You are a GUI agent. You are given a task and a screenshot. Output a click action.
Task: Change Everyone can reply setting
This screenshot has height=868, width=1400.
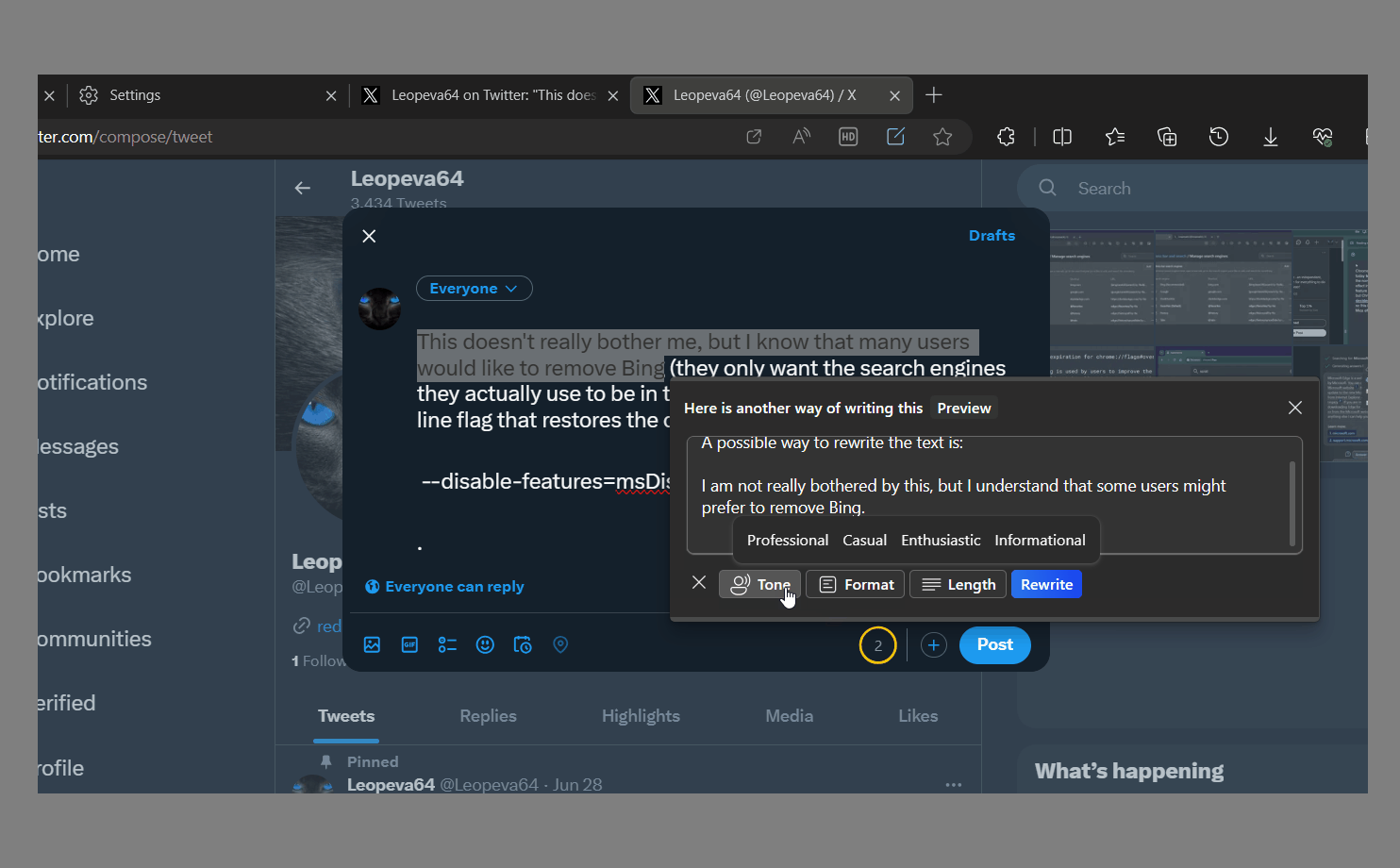click(x=444, y=587)
